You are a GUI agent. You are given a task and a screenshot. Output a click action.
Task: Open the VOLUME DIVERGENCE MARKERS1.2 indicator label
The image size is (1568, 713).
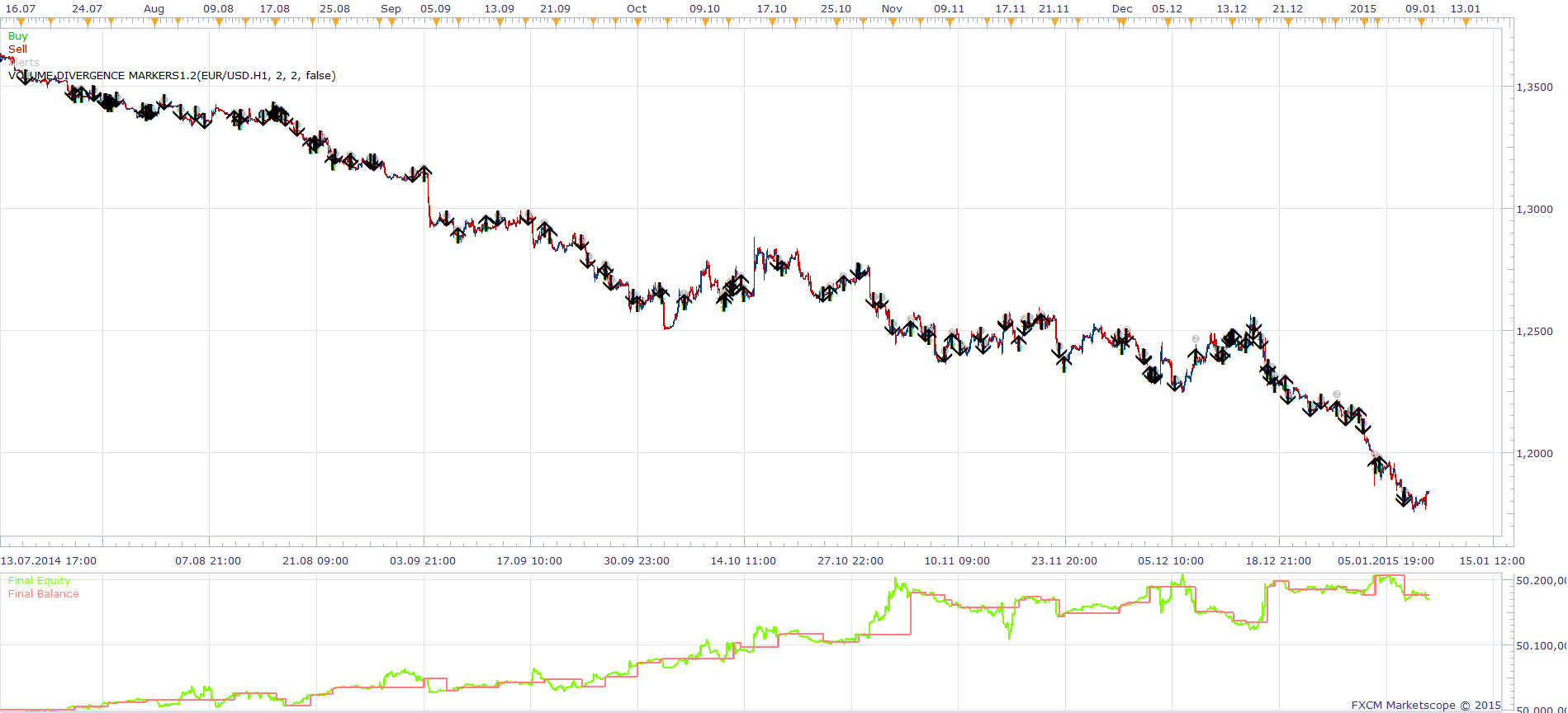point(172,76)
